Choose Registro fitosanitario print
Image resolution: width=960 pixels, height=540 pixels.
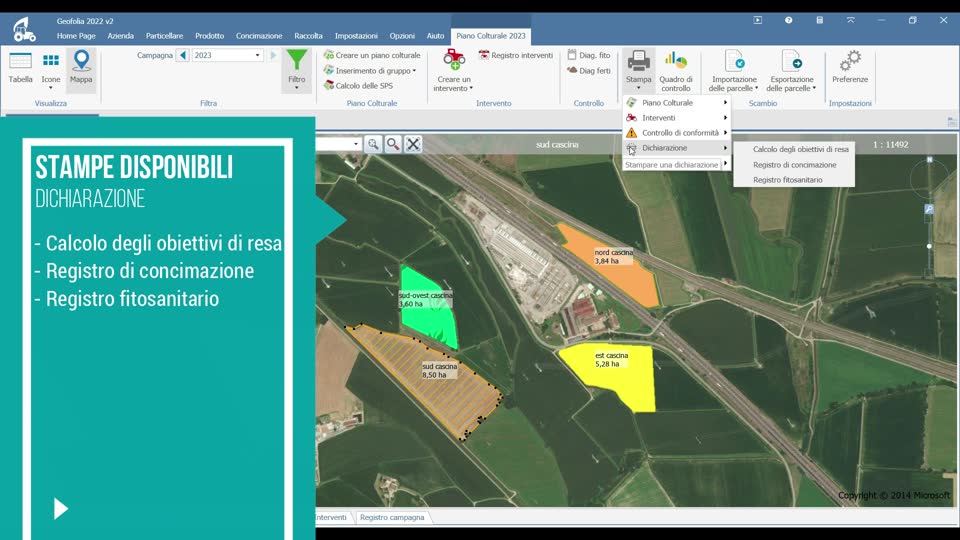point(787,180)
